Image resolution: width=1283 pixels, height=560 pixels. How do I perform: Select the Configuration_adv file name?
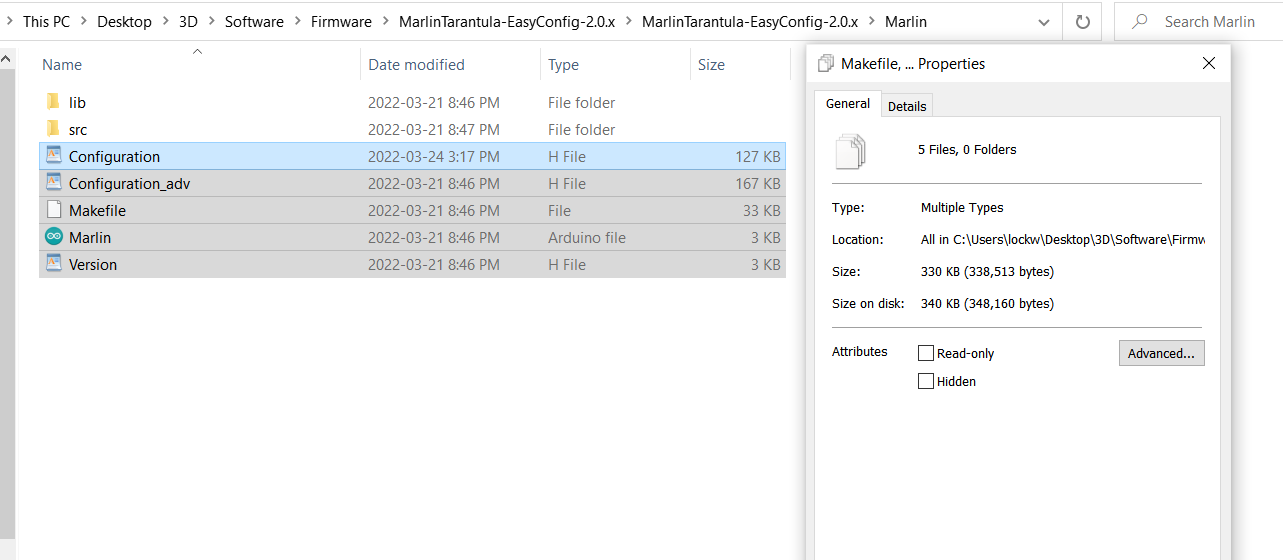[129, 183]
